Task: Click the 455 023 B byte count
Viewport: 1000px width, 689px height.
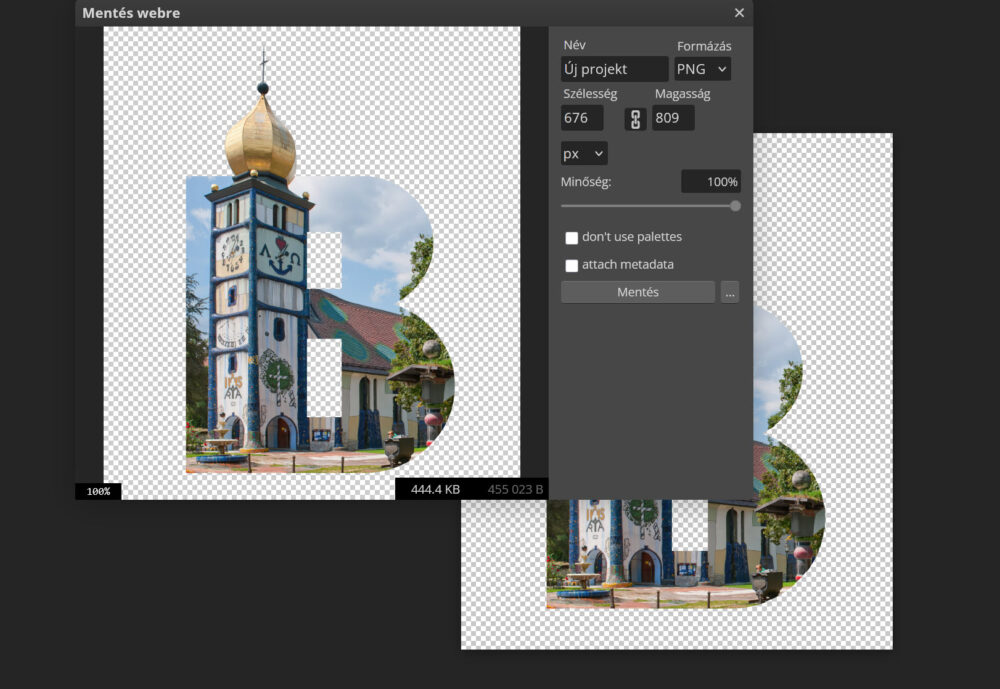Action: click(x=515, y=489)
